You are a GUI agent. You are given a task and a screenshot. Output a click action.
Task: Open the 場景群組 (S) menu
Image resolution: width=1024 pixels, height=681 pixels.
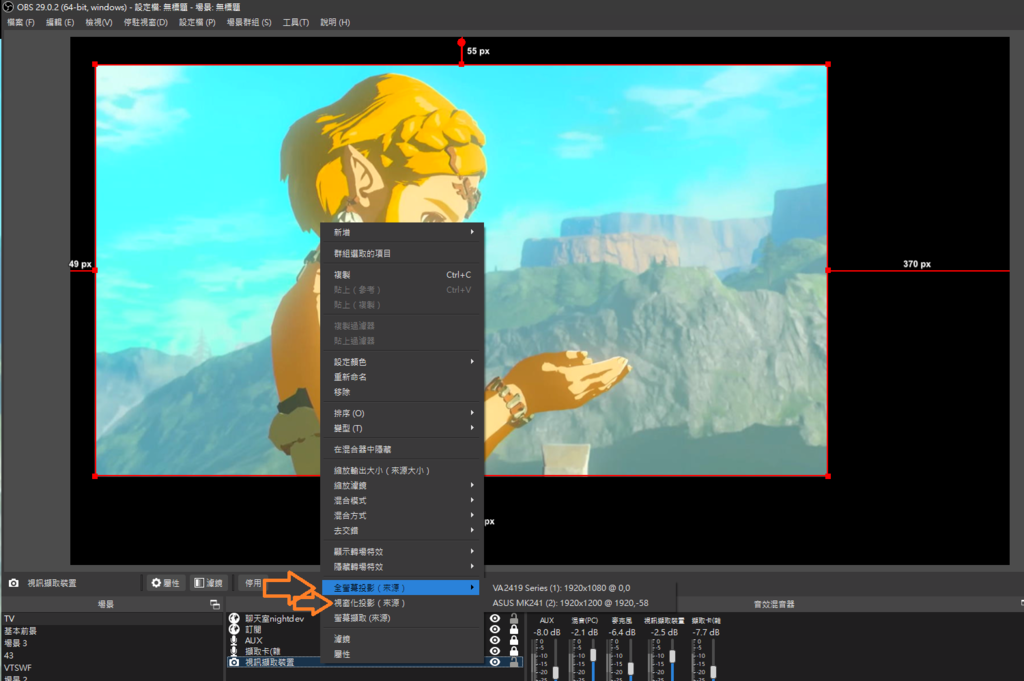tap(249, 22)
